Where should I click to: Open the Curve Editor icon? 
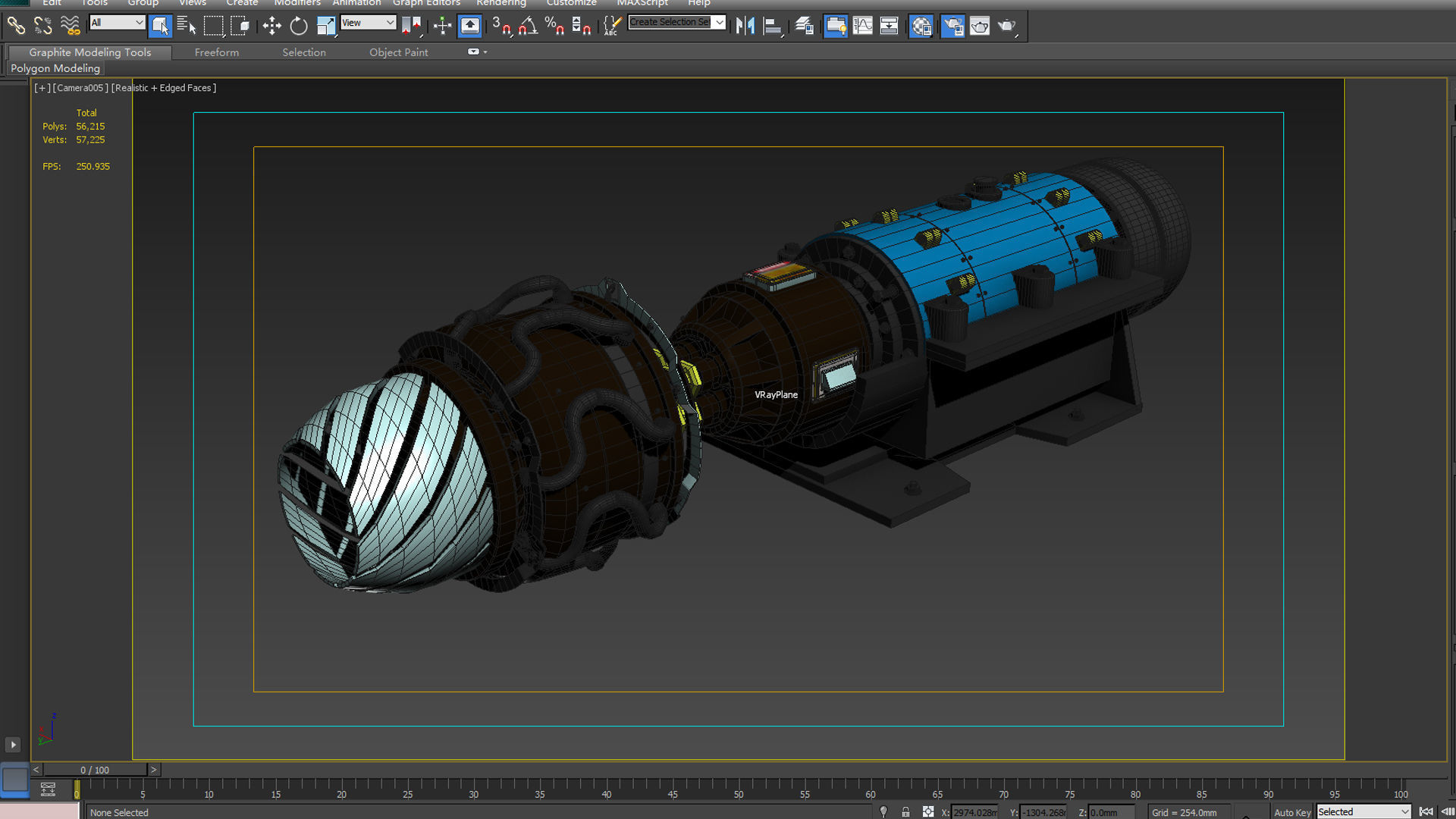coord(862,27)
